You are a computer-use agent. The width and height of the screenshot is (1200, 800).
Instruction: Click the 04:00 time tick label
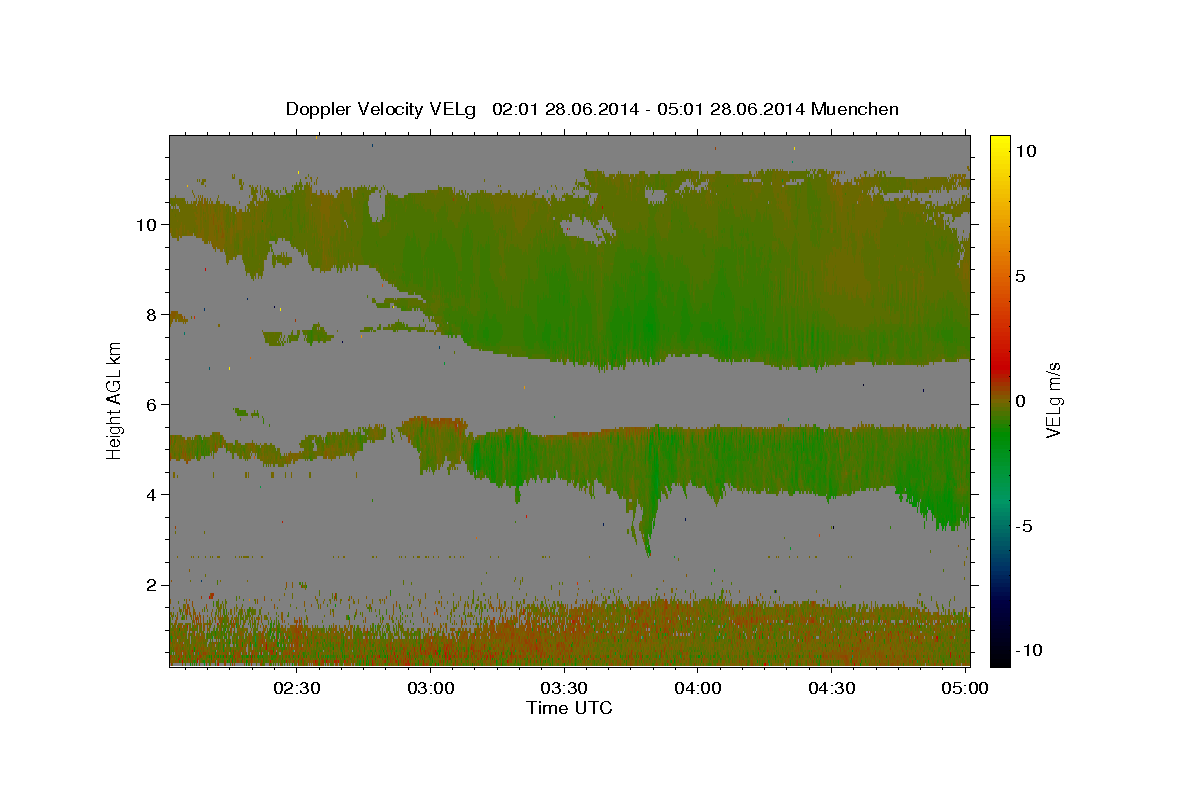click(698, 689)
